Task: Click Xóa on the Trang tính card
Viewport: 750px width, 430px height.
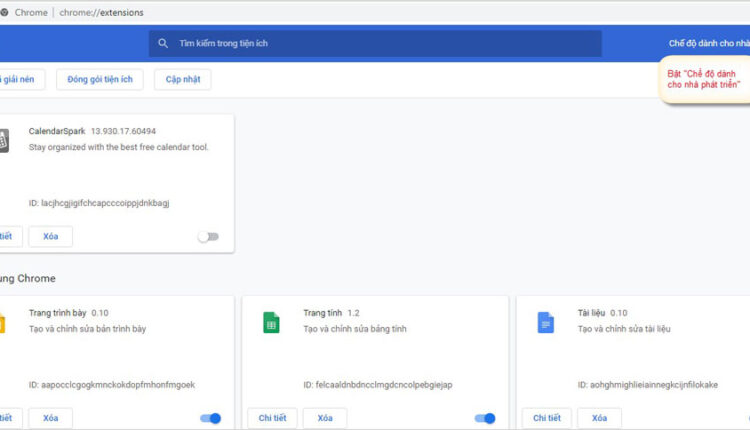Action: (325, 418)
